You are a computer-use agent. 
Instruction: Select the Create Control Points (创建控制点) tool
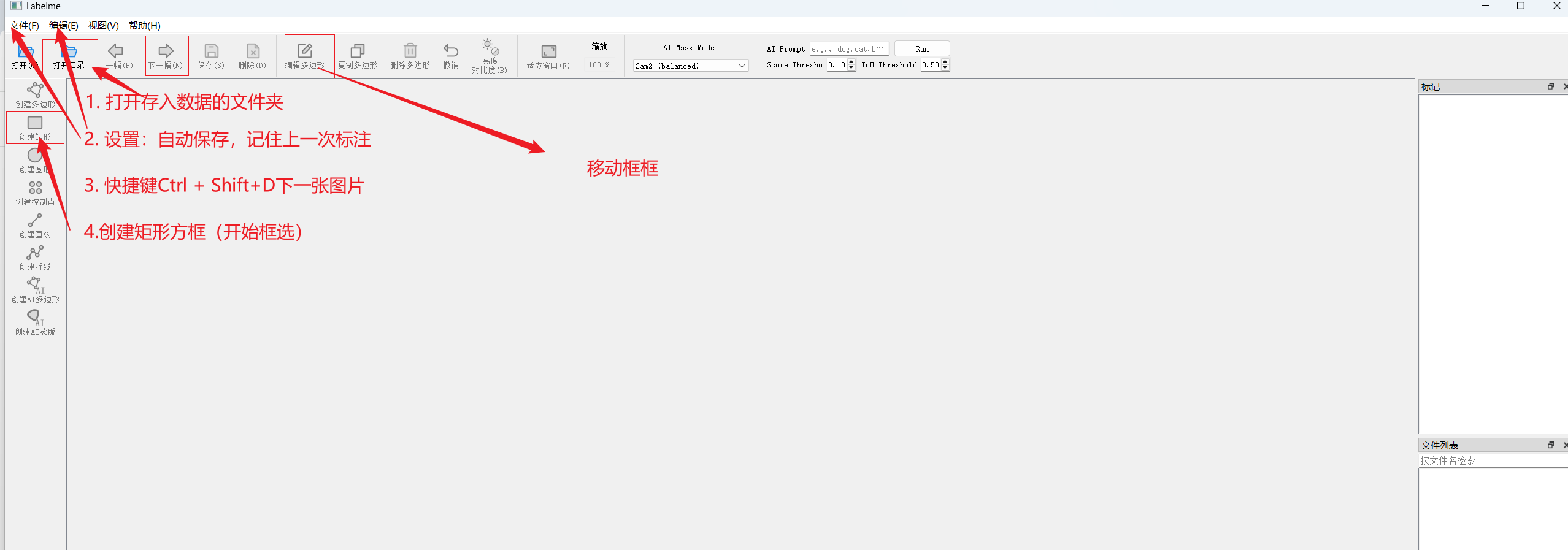(35, 193)
